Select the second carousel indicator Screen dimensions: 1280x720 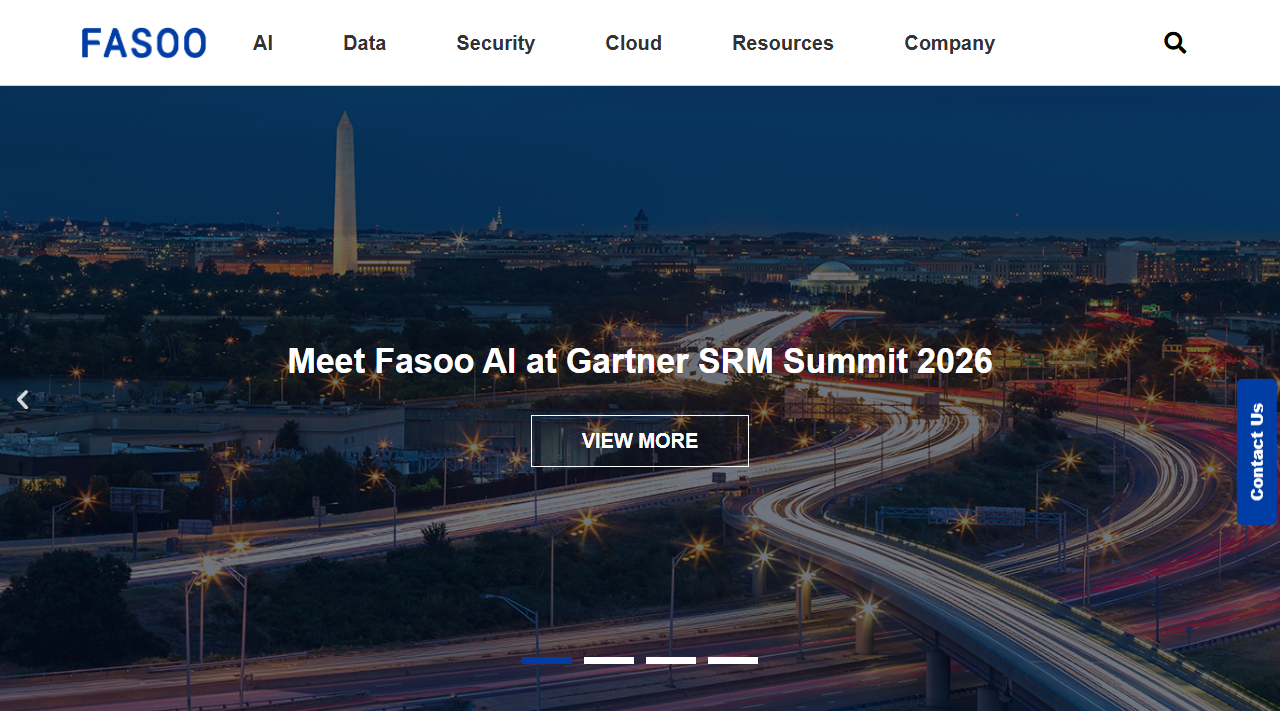pyautogui.click(x=609, y=660)
